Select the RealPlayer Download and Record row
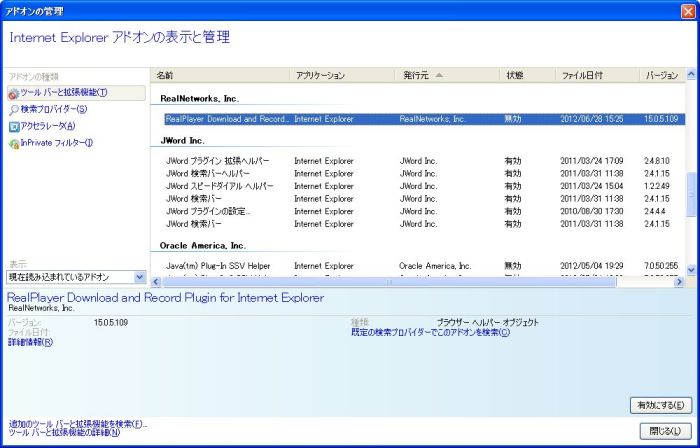Viewport: 700px width, 448px height. (x=227, y=119)
